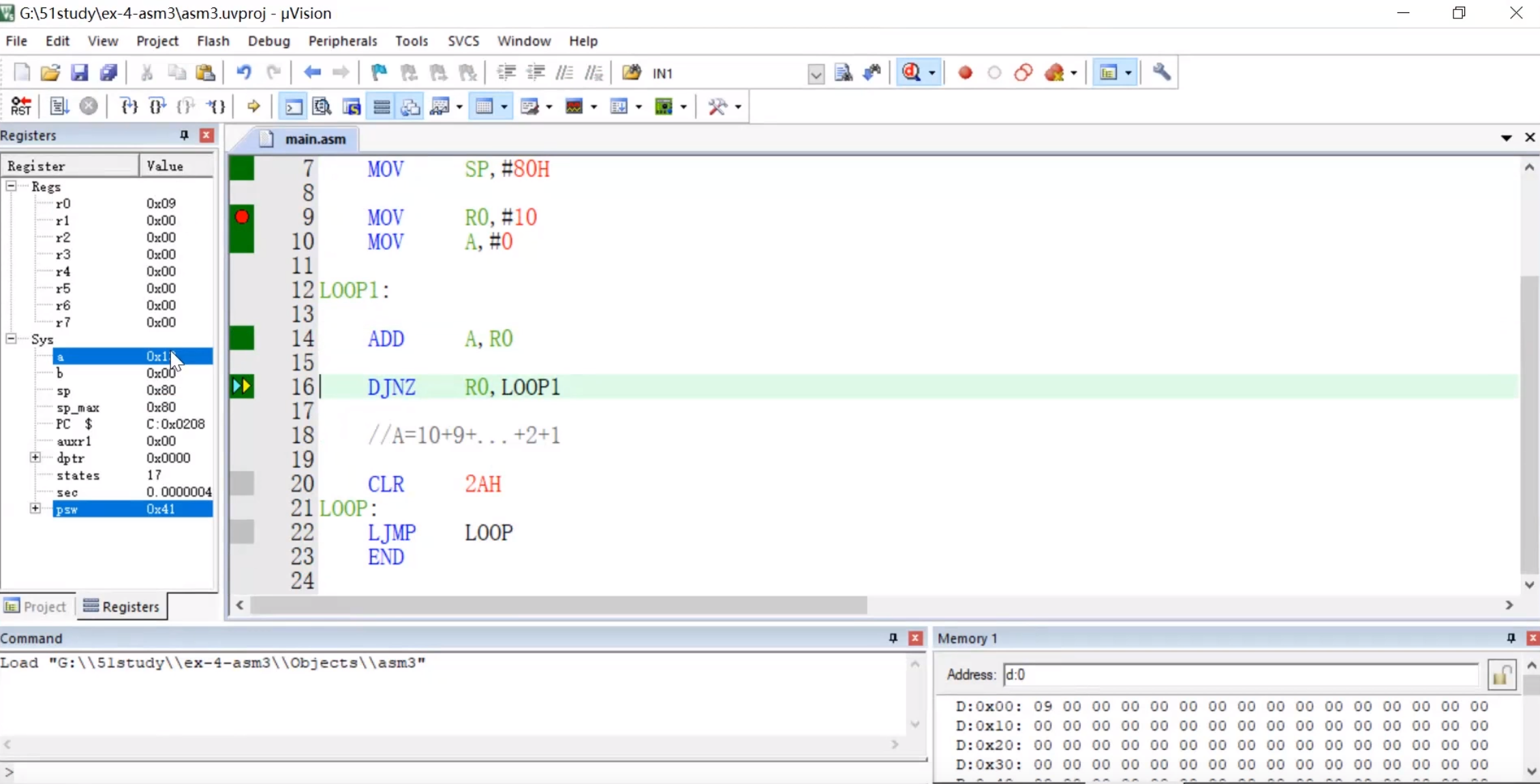Run the program with the Run icon
Viewport: 1540px width, 784px height.
pos(59,106)
